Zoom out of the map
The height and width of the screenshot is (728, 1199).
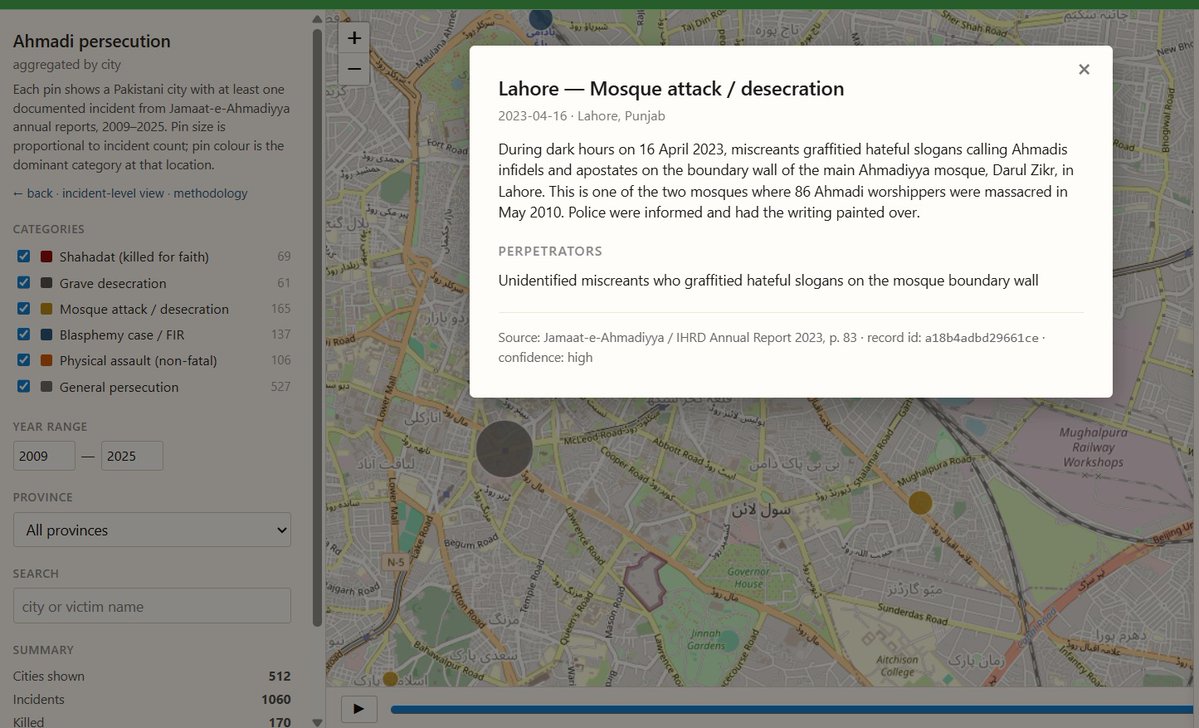(354, 69)
